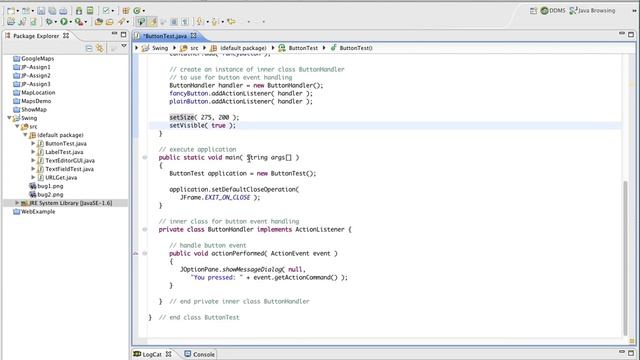
Task: Click the Open Type icon
Action: point(99,22)
